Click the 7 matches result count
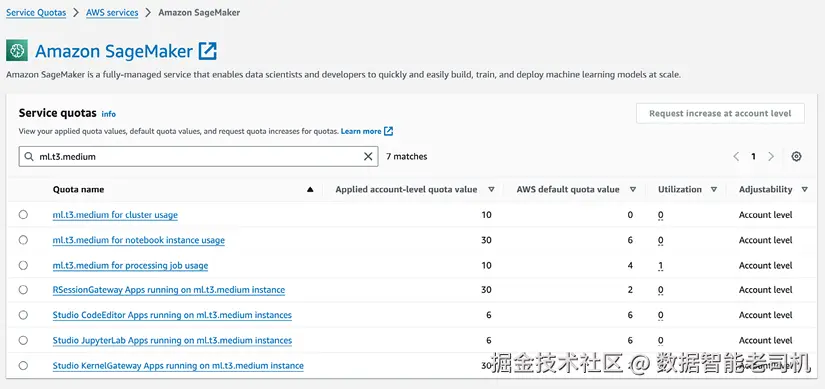Image resolution: width=825 pixels, height=389 pixels. tap(407, 156)
